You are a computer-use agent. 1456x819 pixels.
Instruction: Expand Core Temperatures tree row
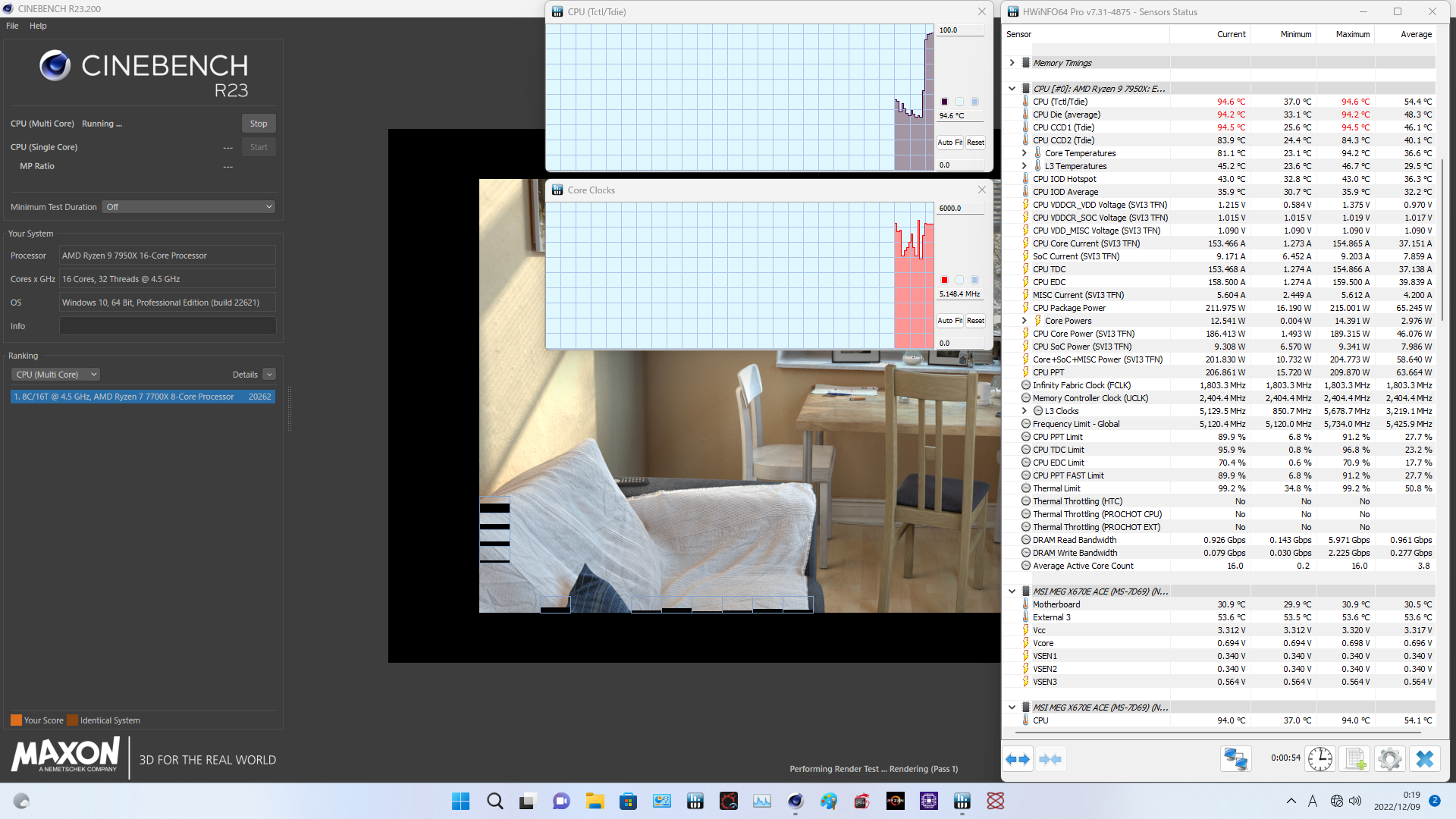point(1024,153)
